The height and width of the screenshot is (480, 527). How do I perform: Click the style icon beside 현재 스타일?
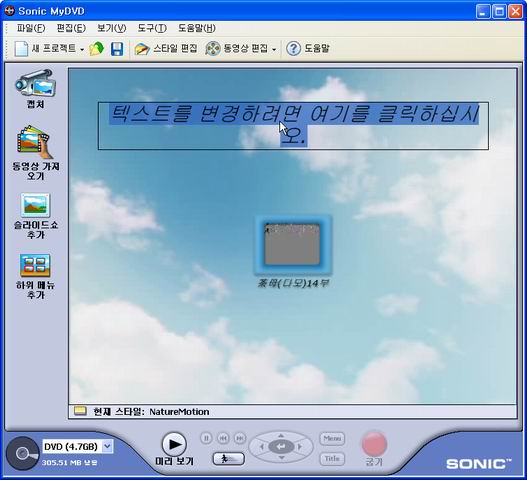80,411
